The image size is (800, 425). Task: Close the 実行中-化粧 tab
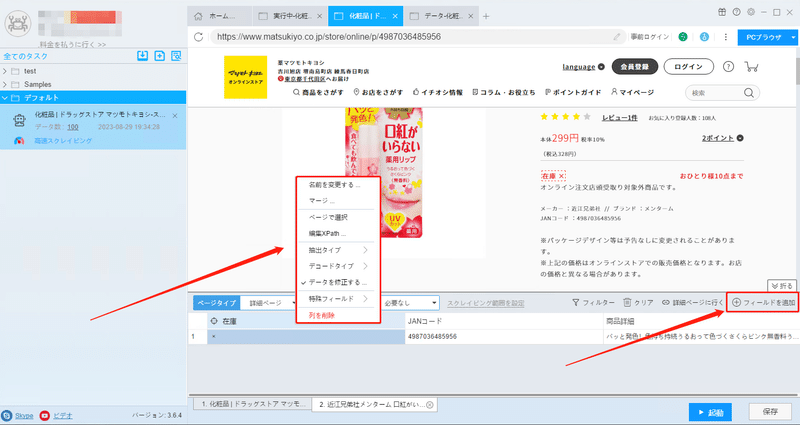(319, 16)
